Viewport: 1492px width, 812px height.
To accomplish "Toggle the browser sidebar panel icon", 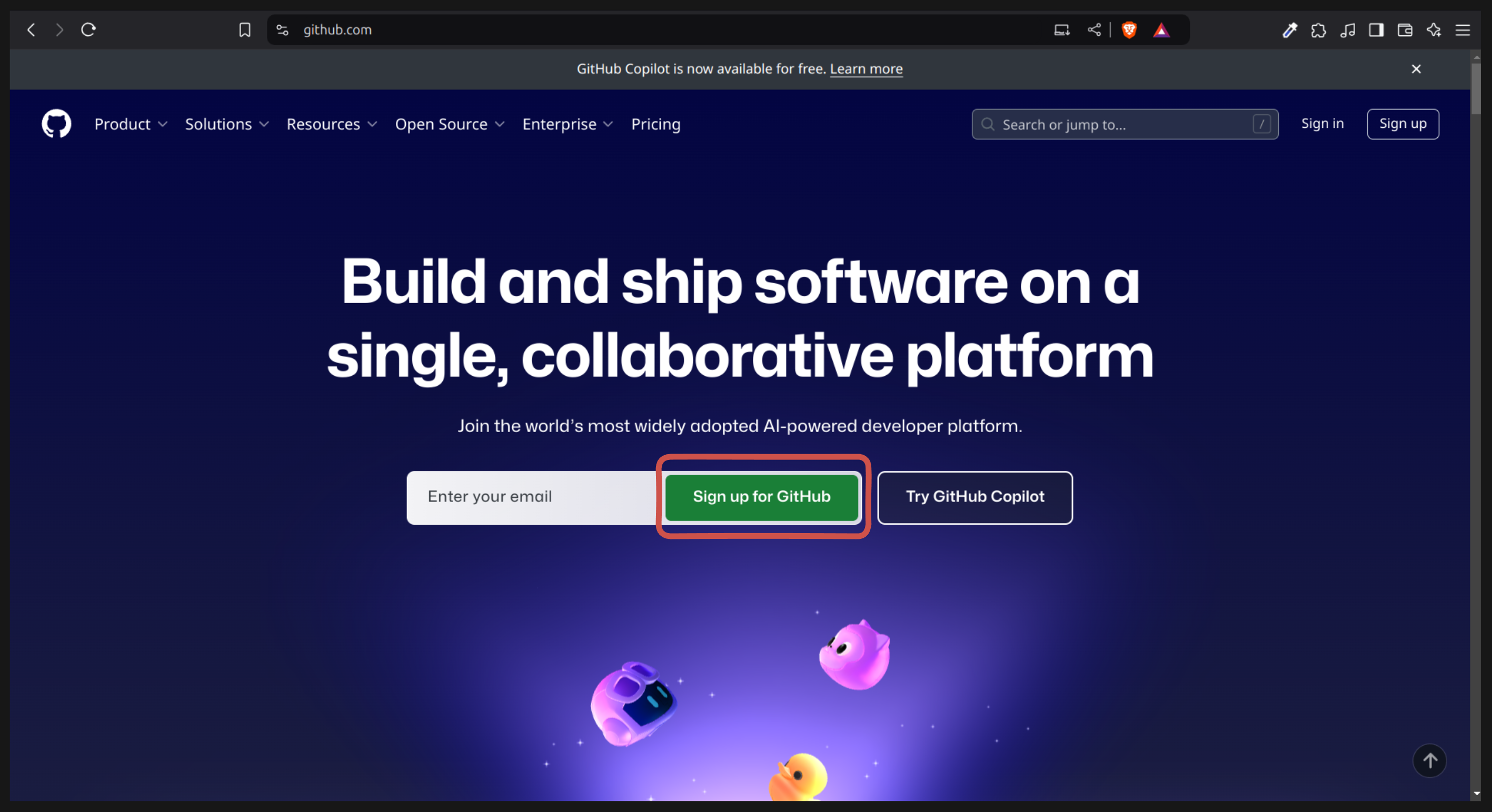I will click(x=1376, y=30).
